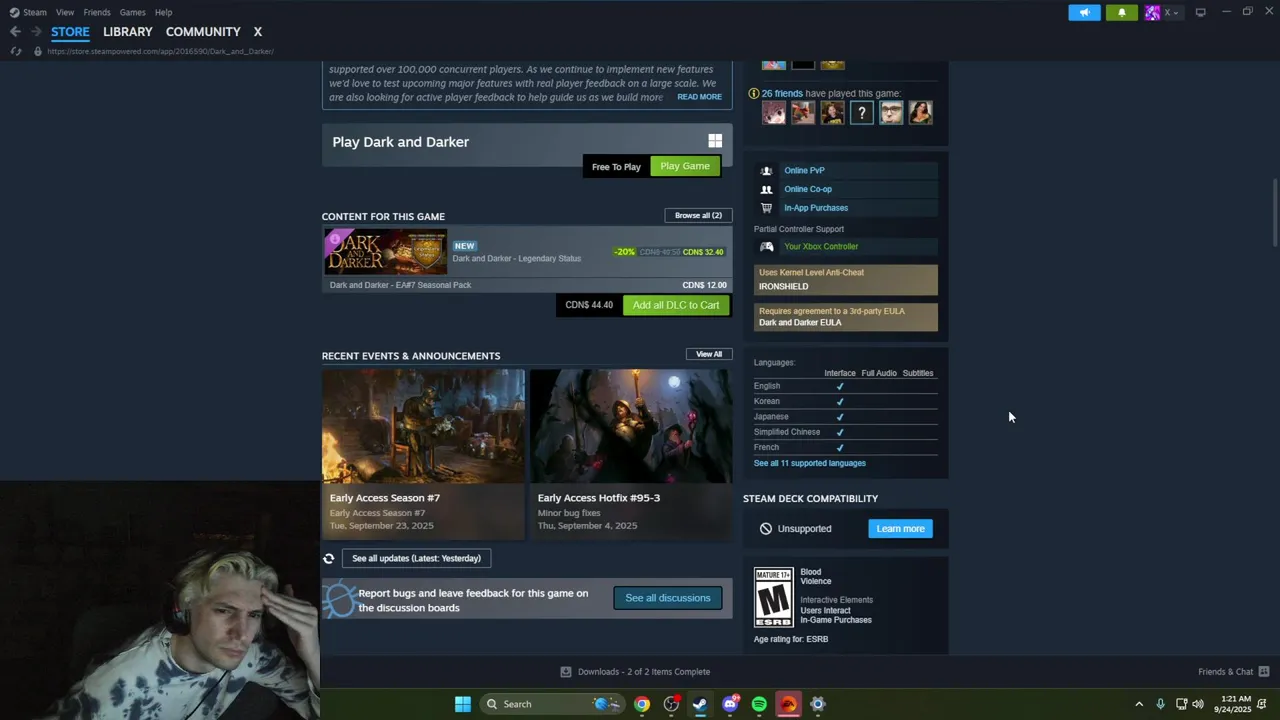Screen dimensions: 1280x720
Task: Open the Windows Start menu
Action: tap(462, 704)
